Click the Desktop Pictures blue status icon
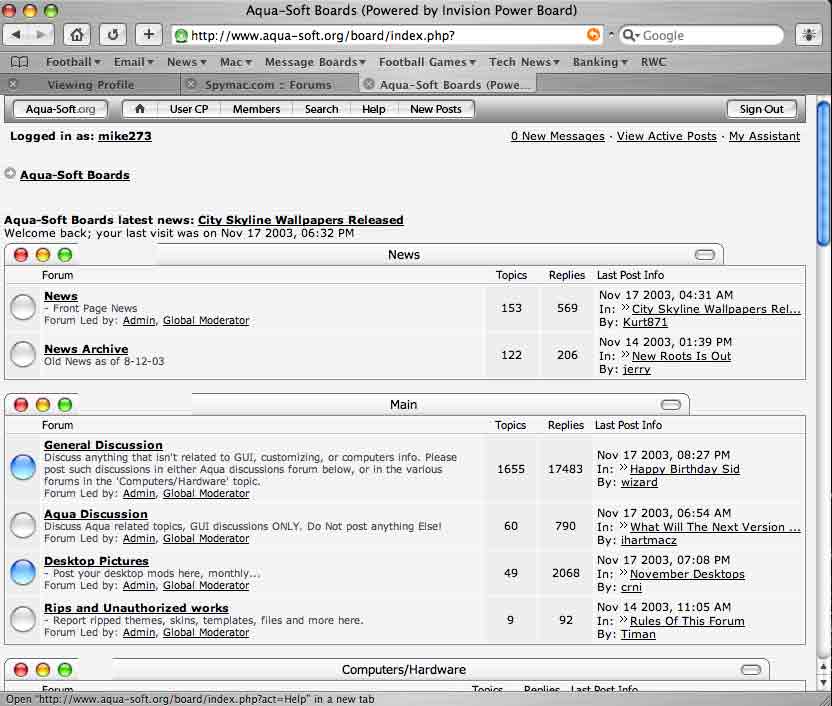This screenshot has width=832, height=706. click(x=23, y=572)
